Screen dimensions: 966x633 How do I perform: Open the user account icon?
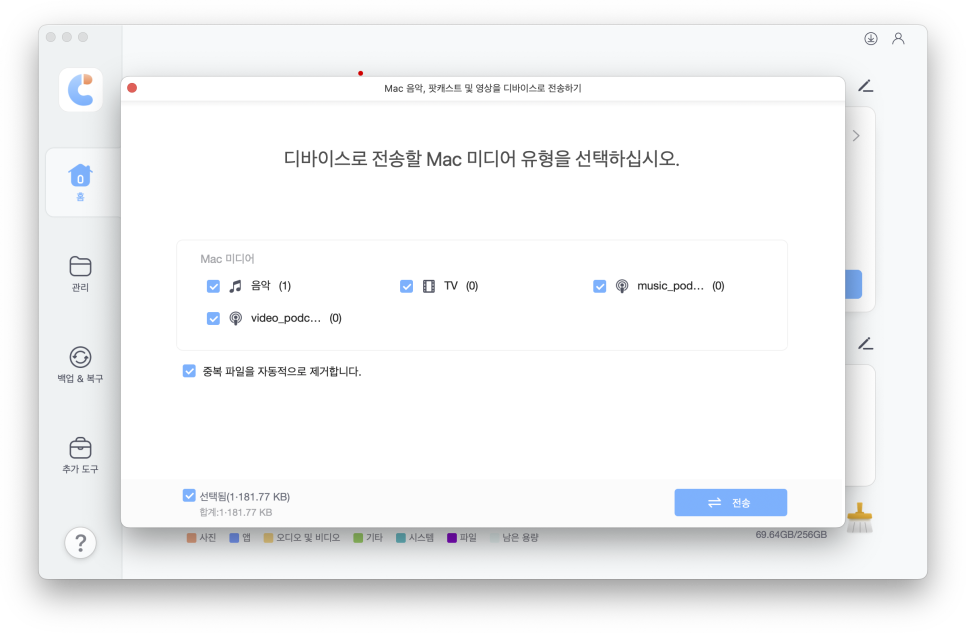(898, 39)
